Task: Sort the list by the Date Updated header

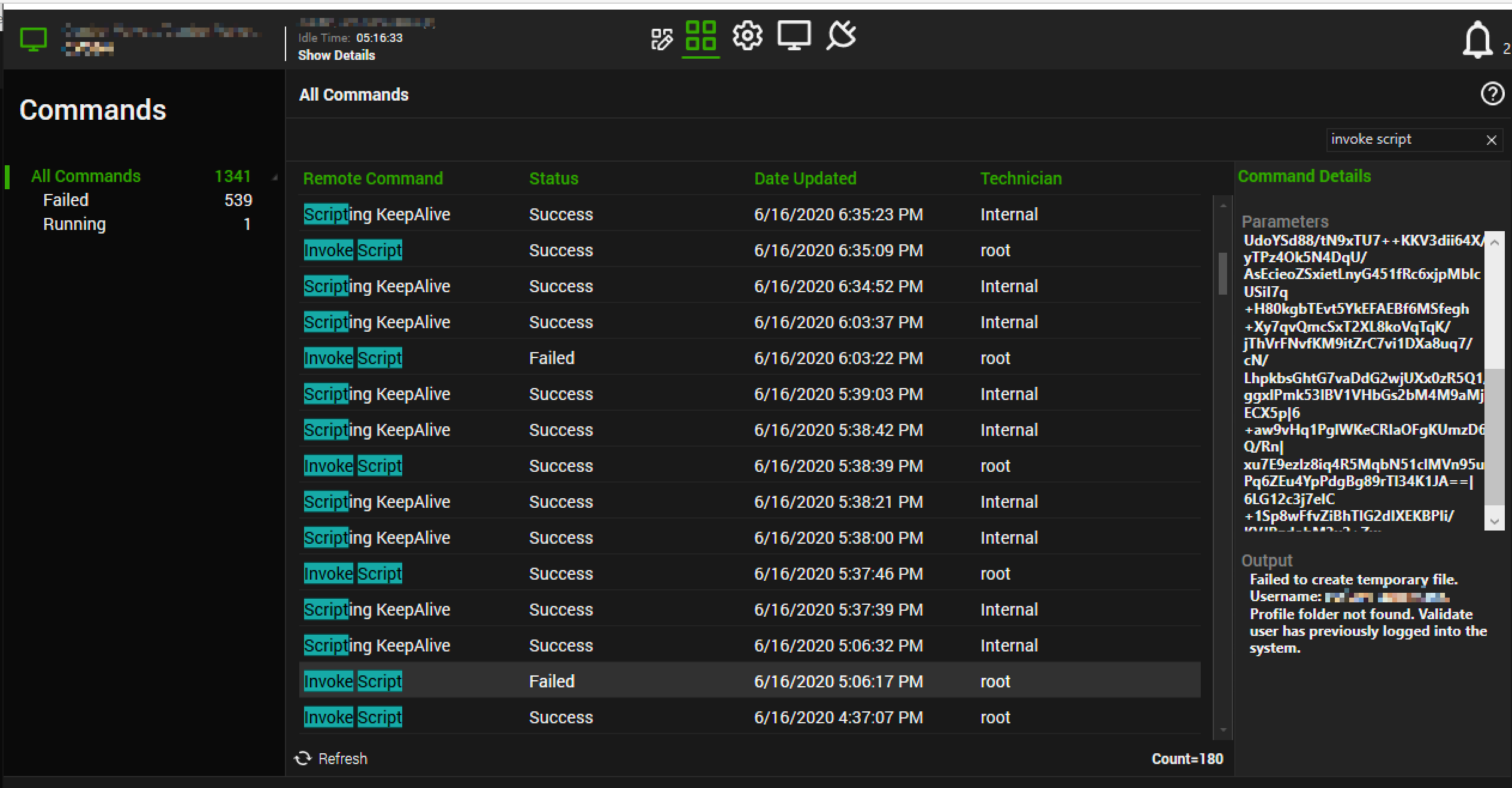Action: point(805,178)
